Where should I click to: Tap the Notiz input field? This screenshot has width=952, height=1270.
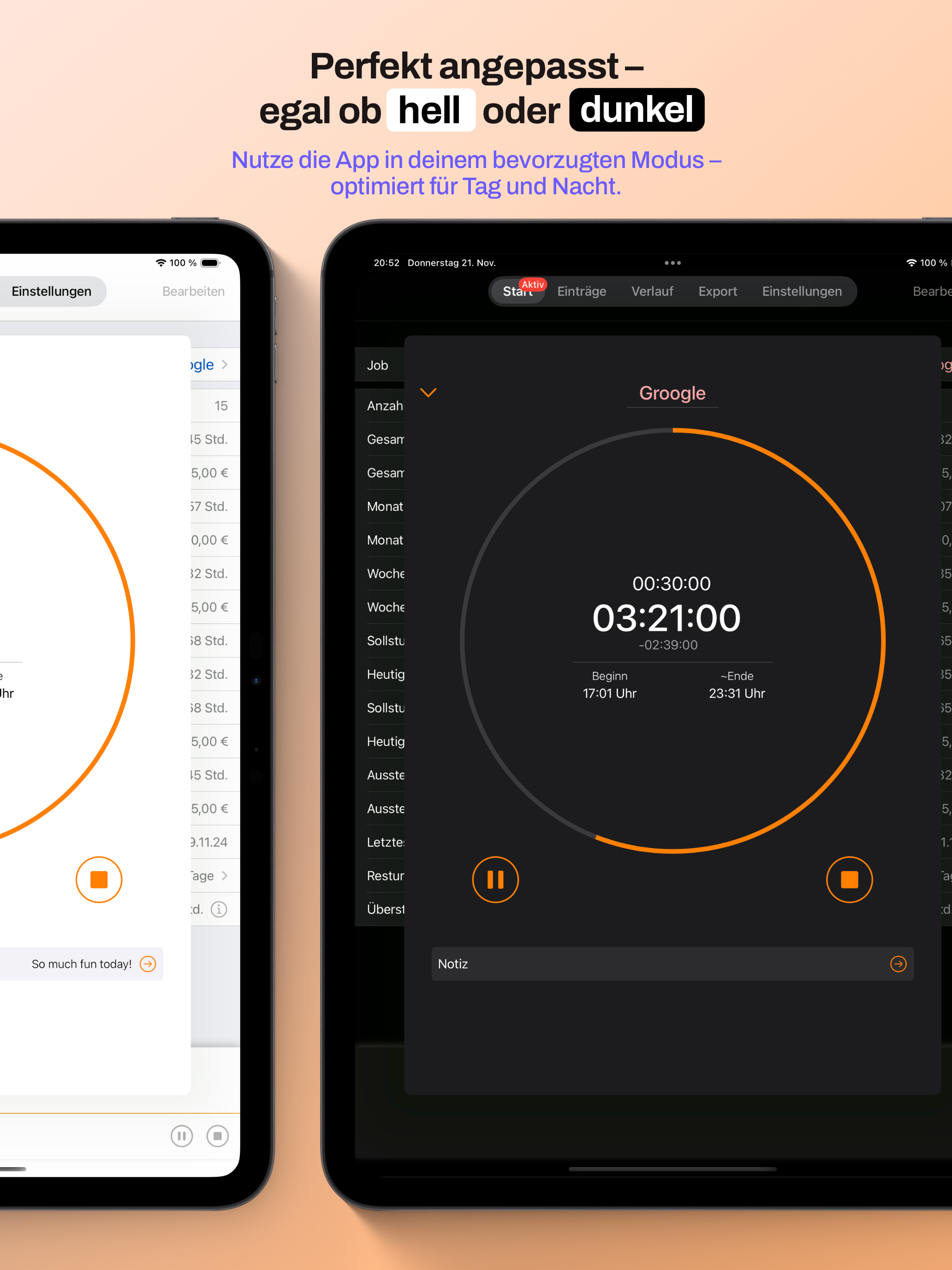click(x=672, y=964)
